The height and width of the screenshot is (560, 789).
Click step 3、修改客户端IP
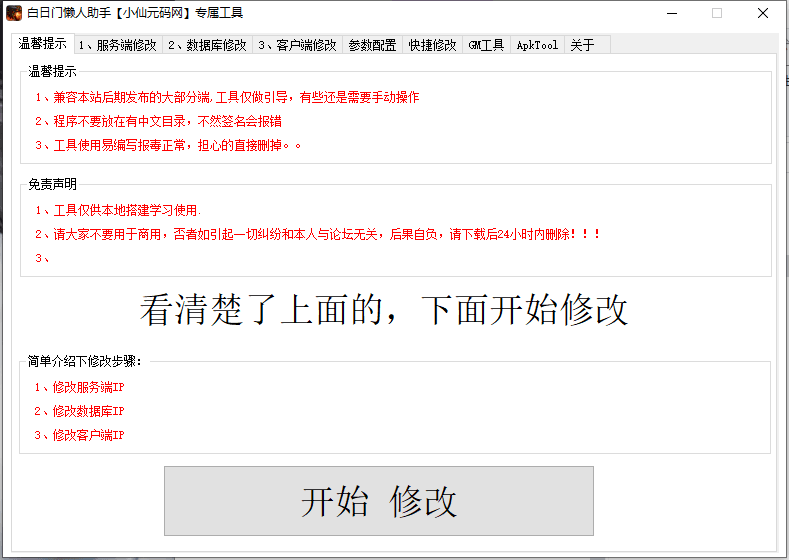79,435
